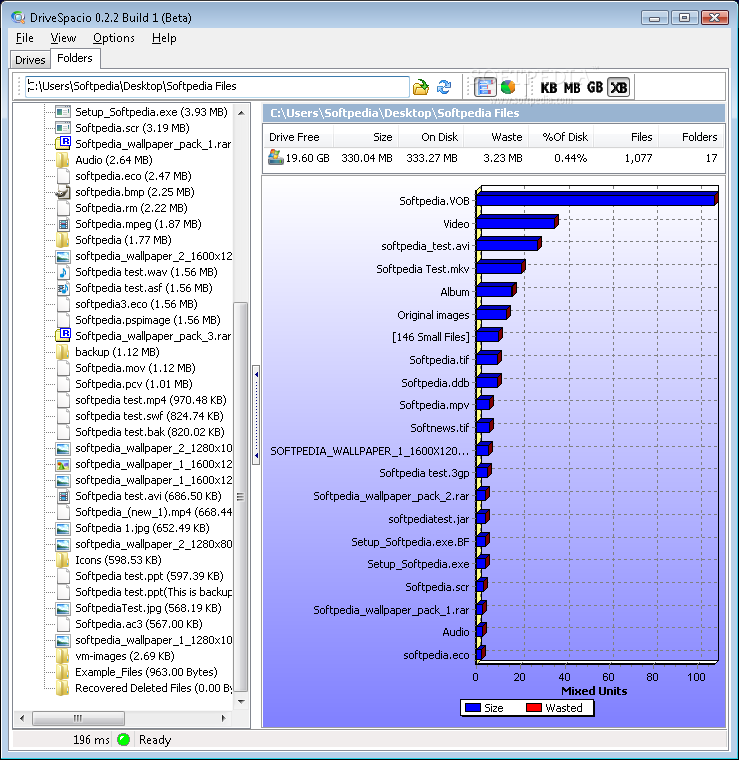Click the Drive Free column header
739x760 pixels.
tap(298, 137)
